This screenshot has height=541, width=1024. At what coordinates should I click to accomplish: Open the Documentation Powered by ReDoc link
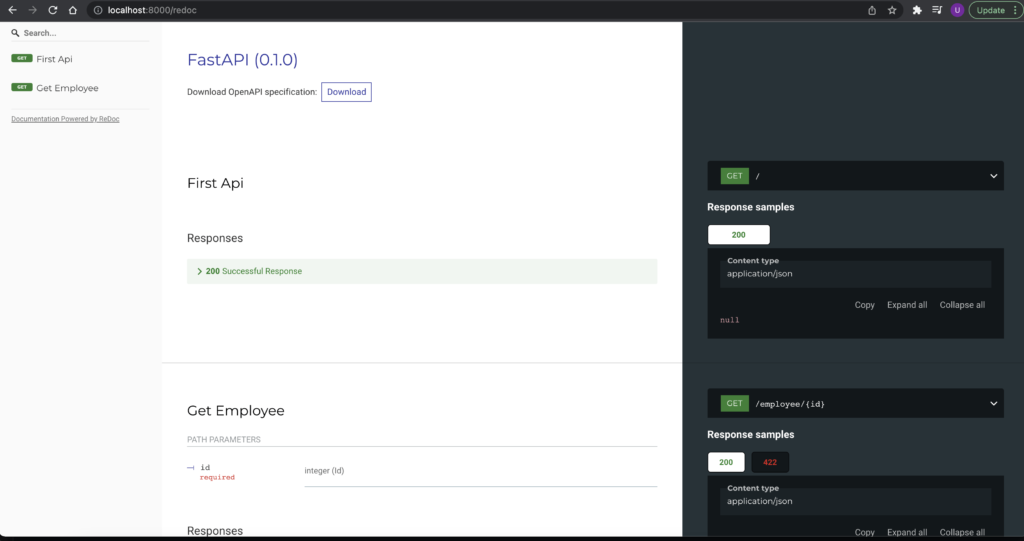[x=65, y=119]
